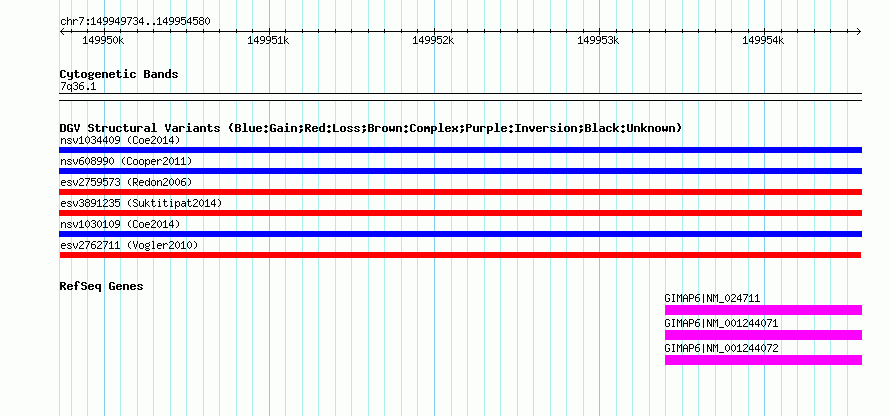This screenshot has width=890, height=416.
Task: Click the esv3891235 (Suktitipat2014) red loss bar
Action: pos(460,213)
